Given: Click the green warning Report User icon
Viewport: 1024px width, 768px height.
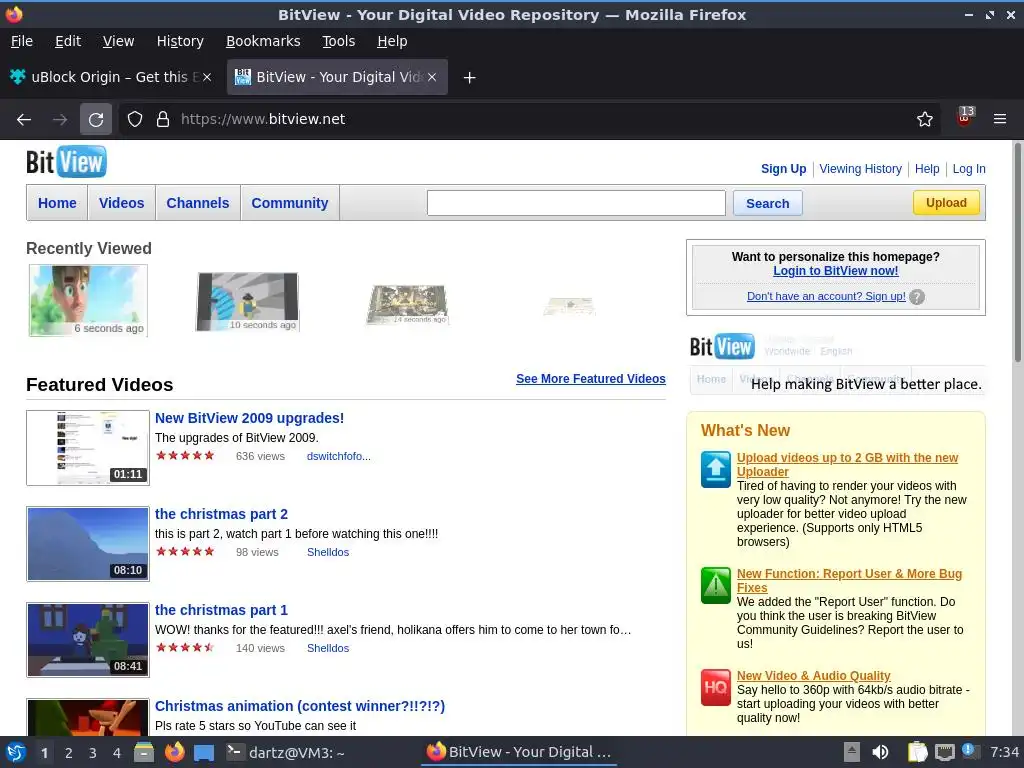Looking at the screenshot, I should tap(716, 585).
